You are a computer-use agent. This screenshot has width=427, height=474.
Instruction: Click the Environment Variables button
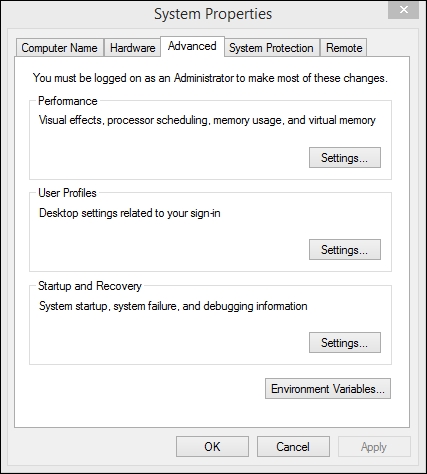coord(328,389)
